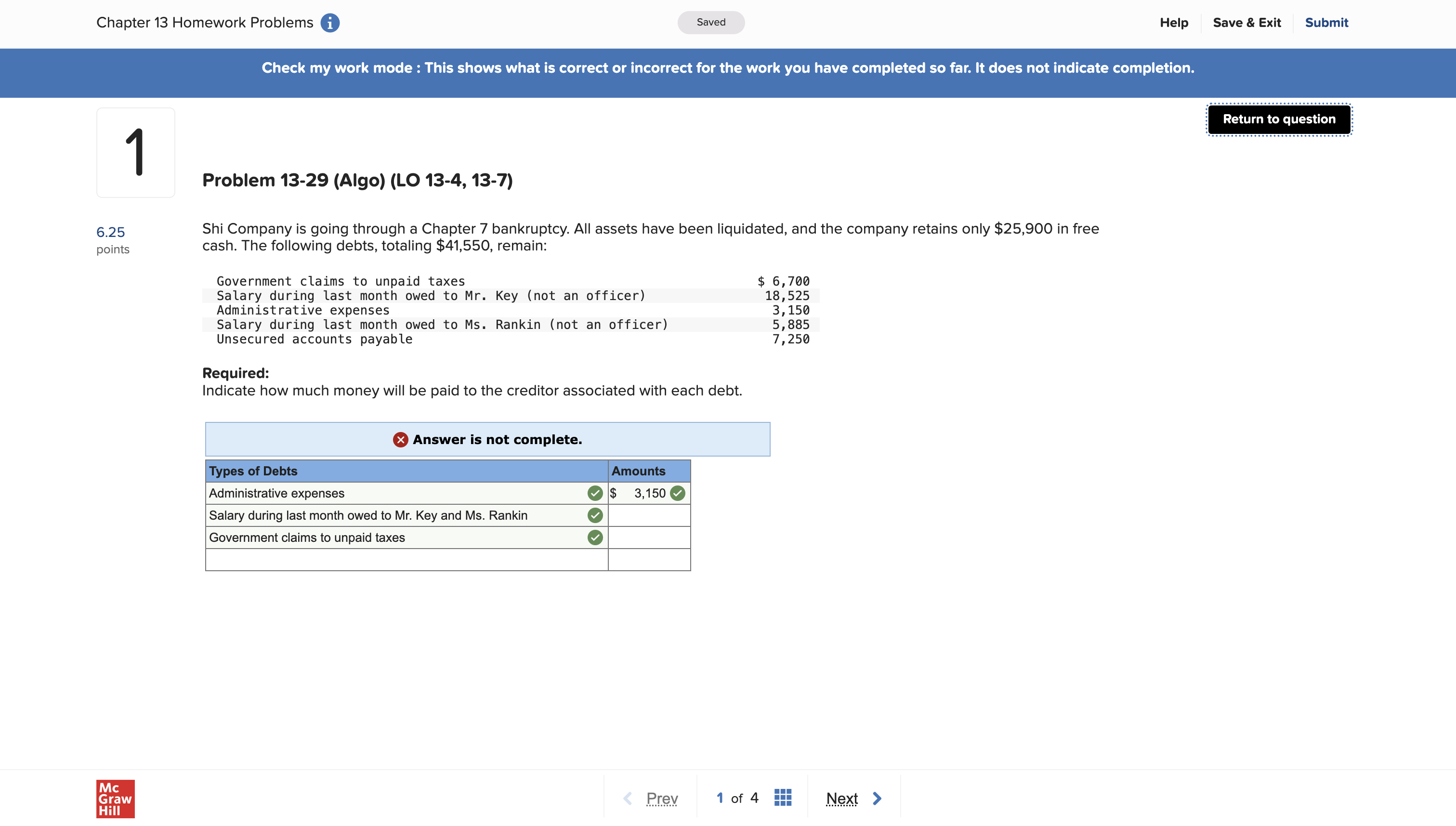Open the empty fourth debt type cell

point(406,559)
